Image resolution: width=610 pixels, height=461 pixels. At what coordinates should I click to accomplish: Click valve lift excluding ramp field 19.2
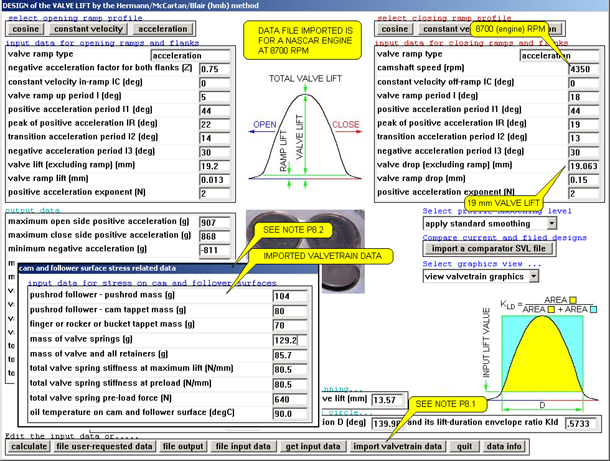(x=215, y=166)
